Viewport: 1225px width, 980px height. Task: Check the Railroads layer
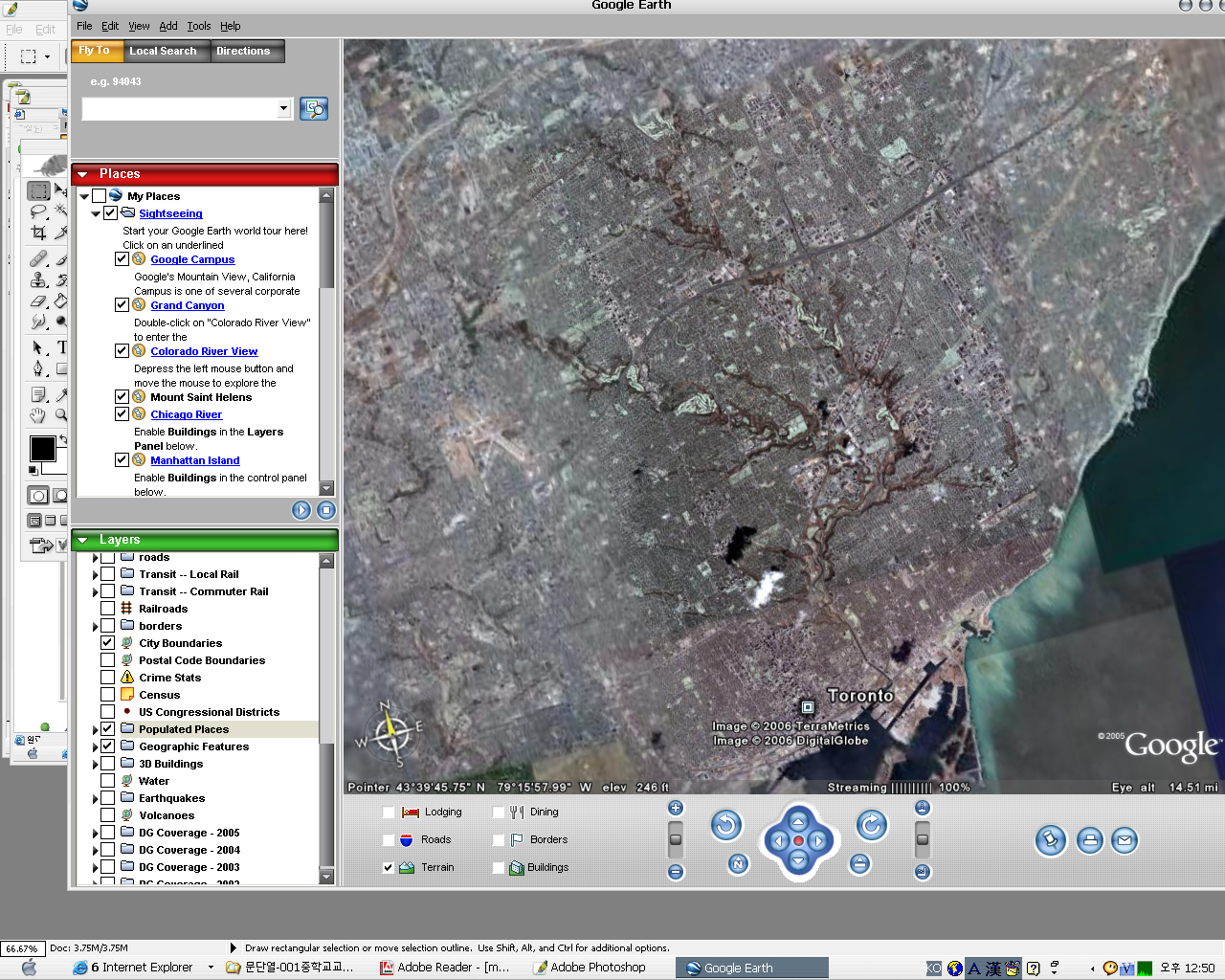(108, 609)
